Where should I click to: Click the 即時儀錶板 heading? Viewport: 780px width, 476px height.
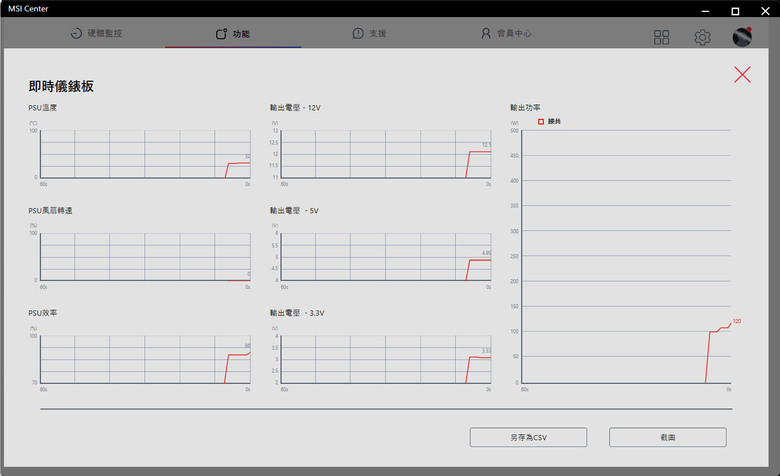pos(61,86)
